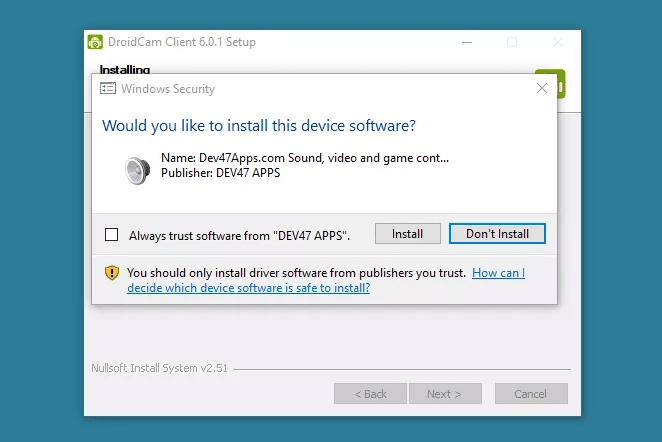
Task: Click the DroidCam app icon in title bar
Action: (x=95, y=42)
